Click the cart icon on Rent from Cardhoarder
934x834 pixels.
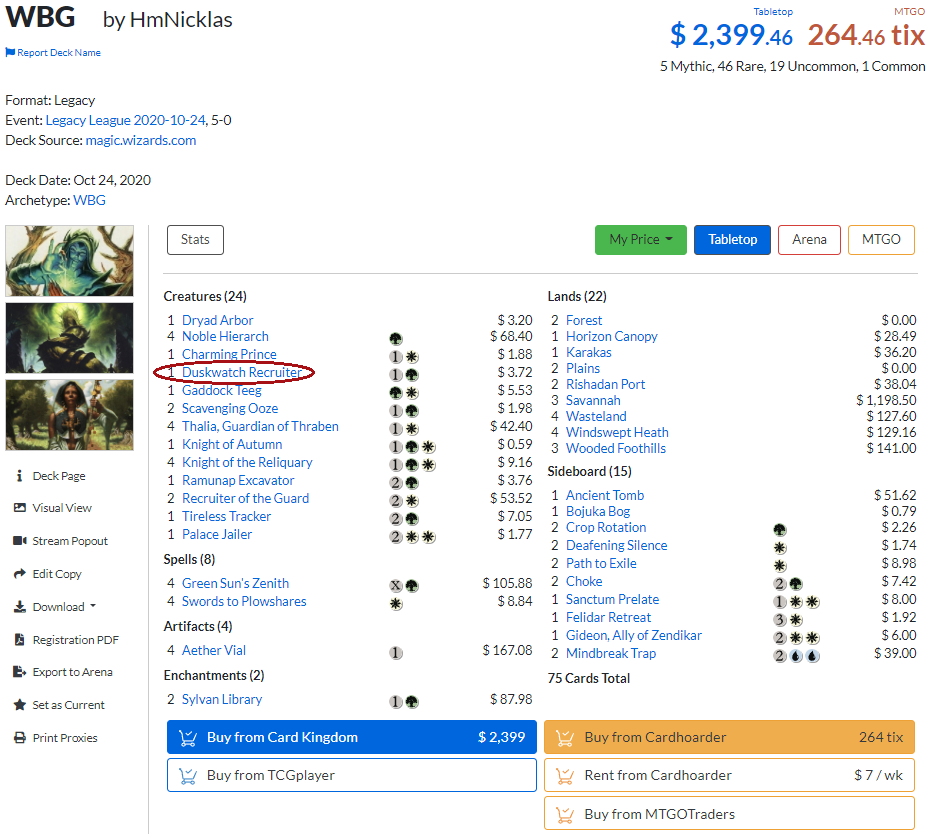pos(565,776)
